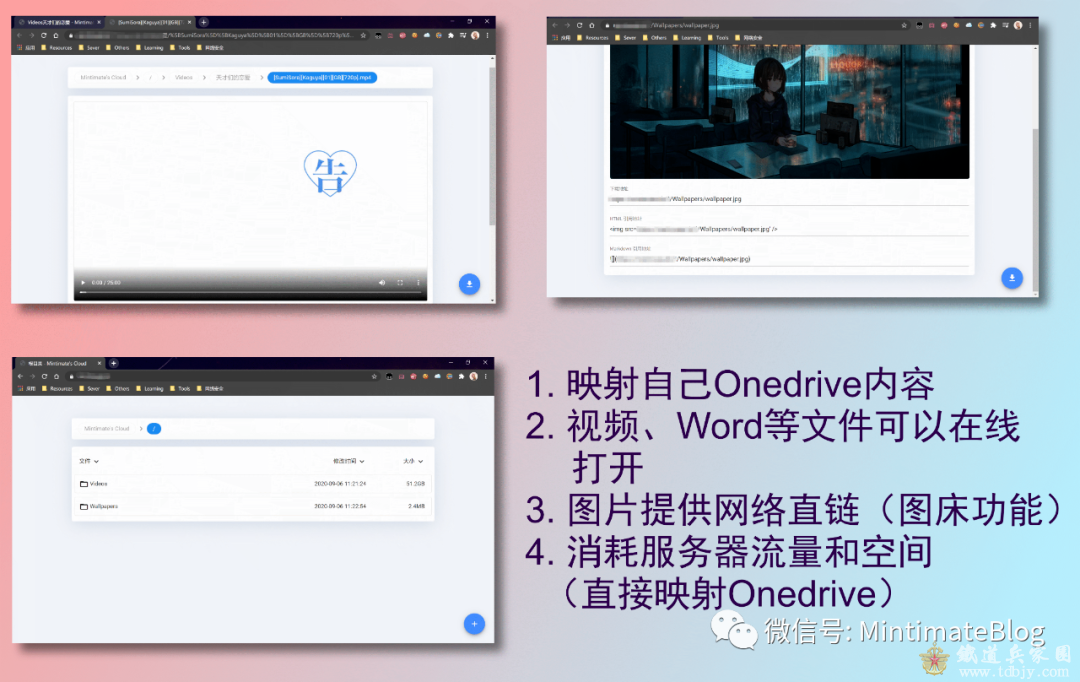
Task: Select the highlighted .mp4 file breadcrumb
Action: (x=322, y=77)
